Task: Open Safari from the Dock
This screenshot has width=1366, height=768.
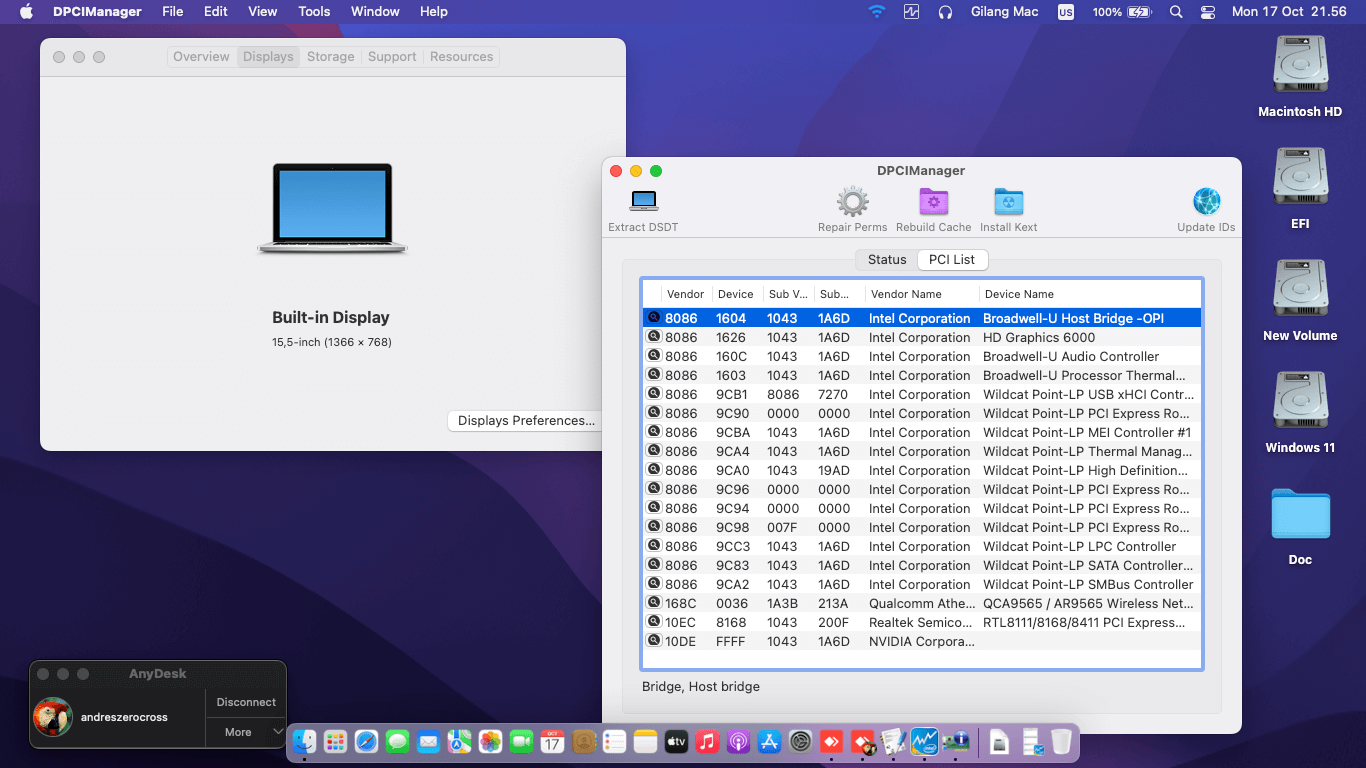Action: pos(366,741)
